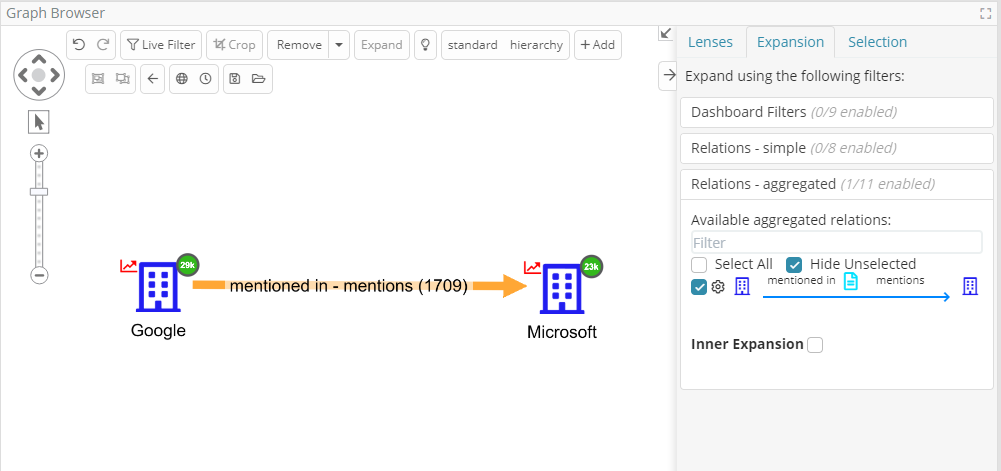Collapse side panel with right arrow

point(668,76)
